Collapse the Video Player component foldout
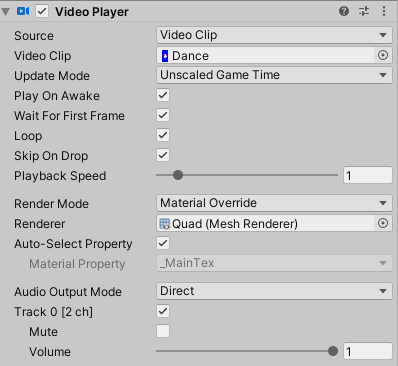 [5, 12]
